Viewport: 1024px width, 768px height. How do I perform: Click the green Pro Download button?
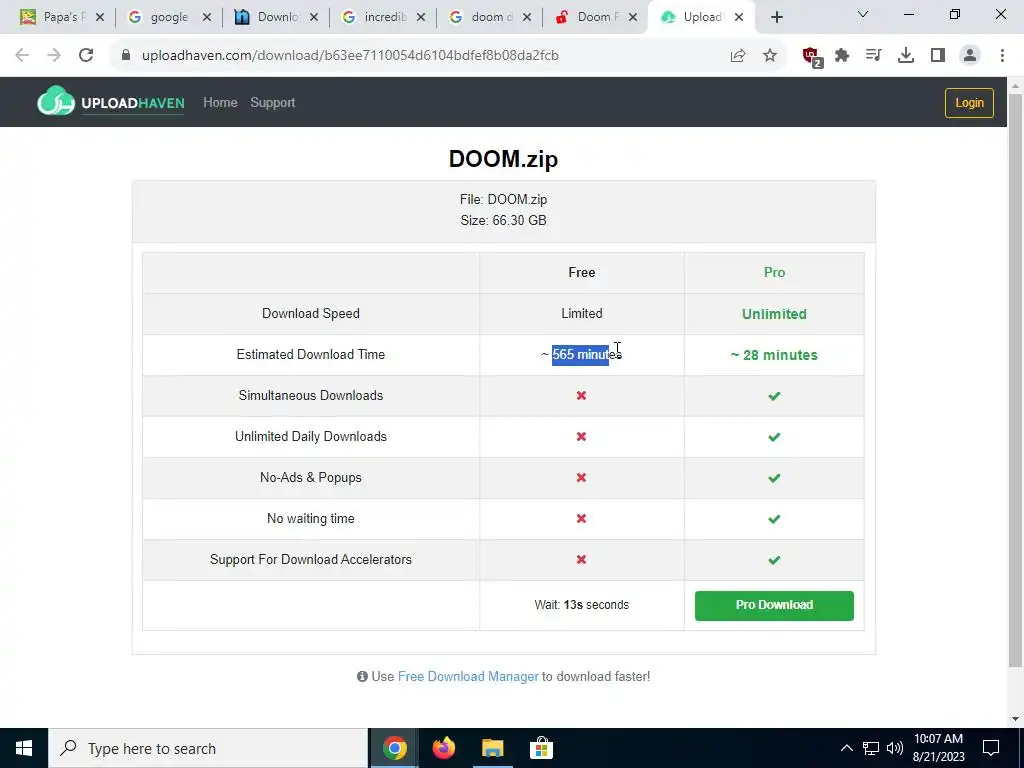(774, 605)
